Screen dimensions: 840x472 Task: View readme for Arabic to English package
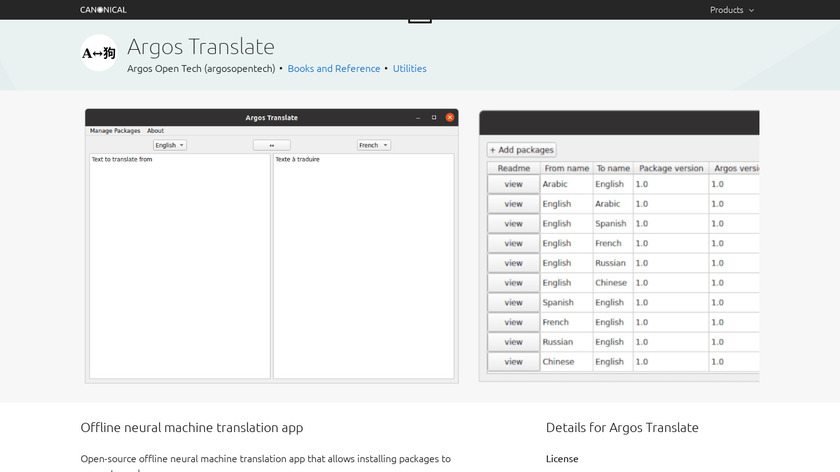pyautogui.click(x=513, y=184)
